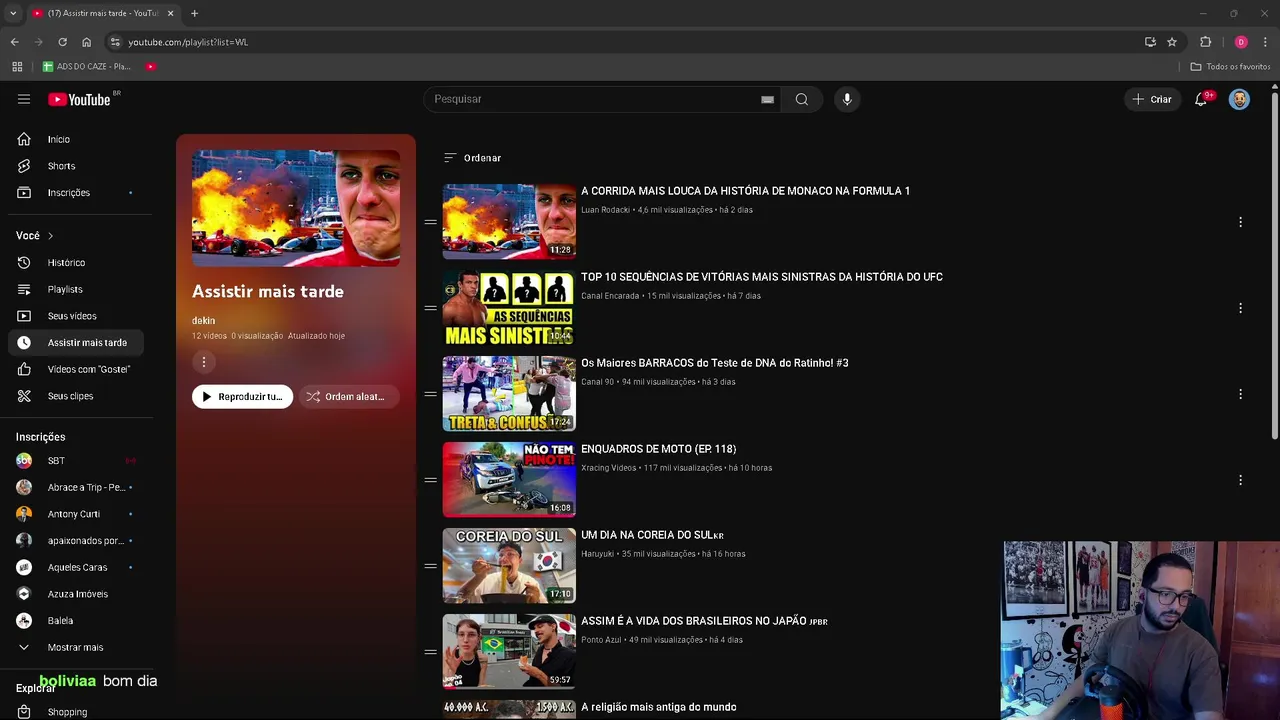This screenshot has height=720, width=1280.
Task: Bookmark this page with the star icon
Action: 1172,42
